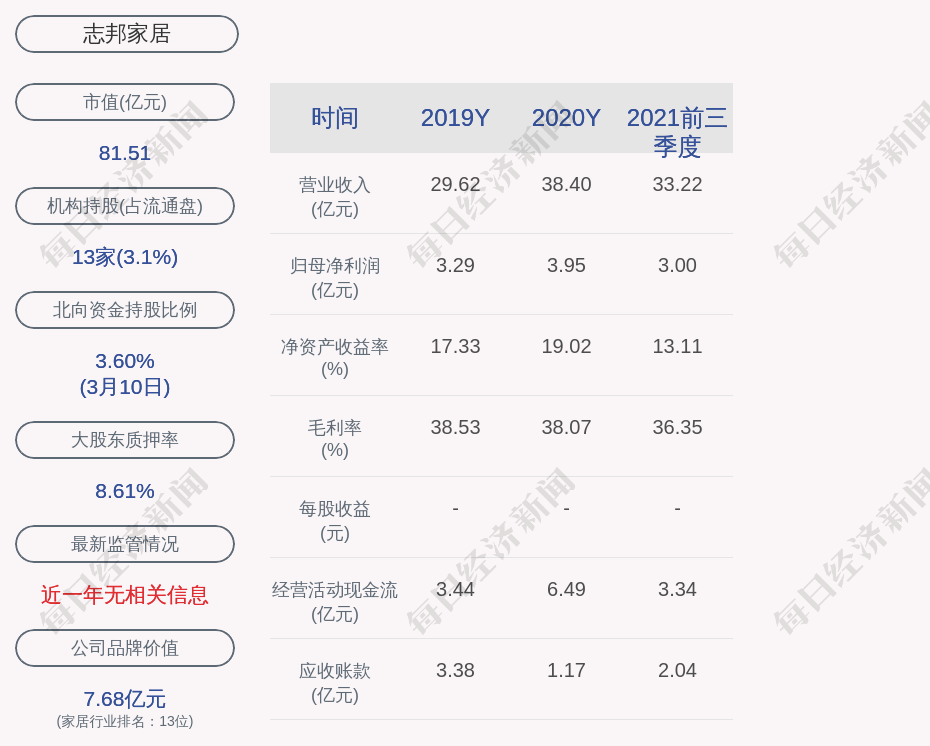Select the 北向资金持股比例 label pill

tap(125, 310)
